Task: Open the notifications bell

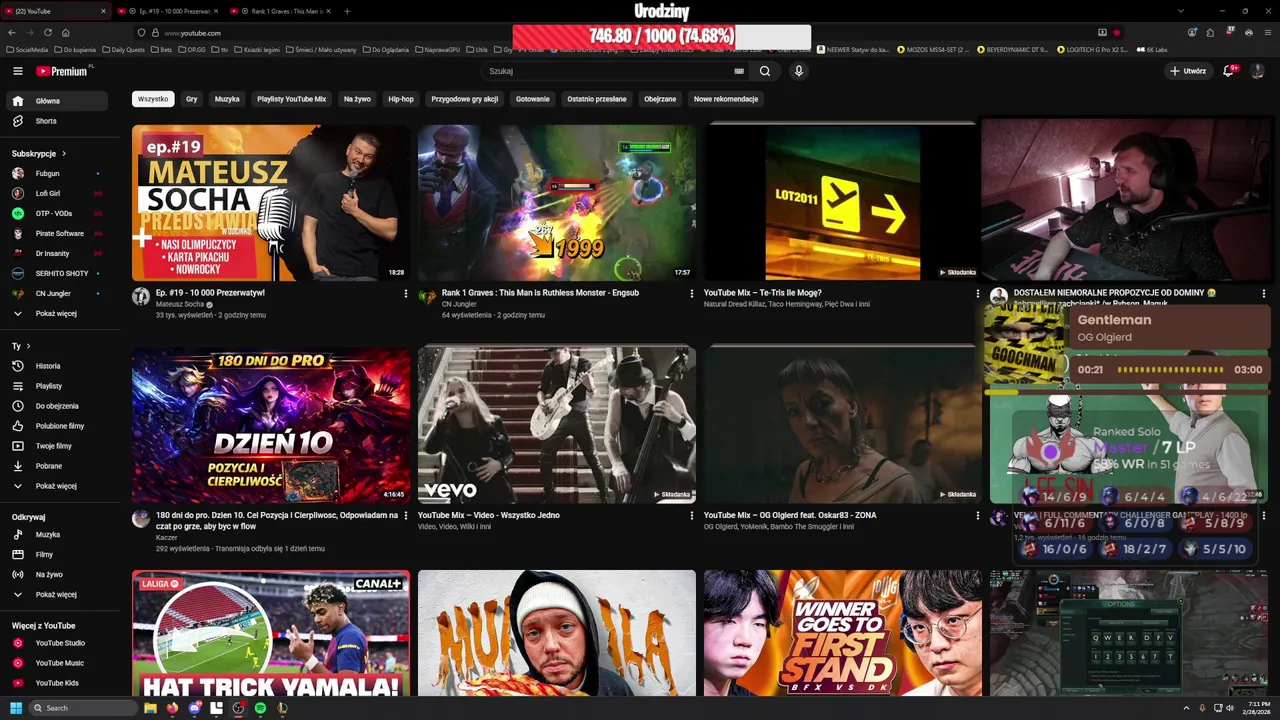Action: pyautogui.click(x=1229, y=71)
